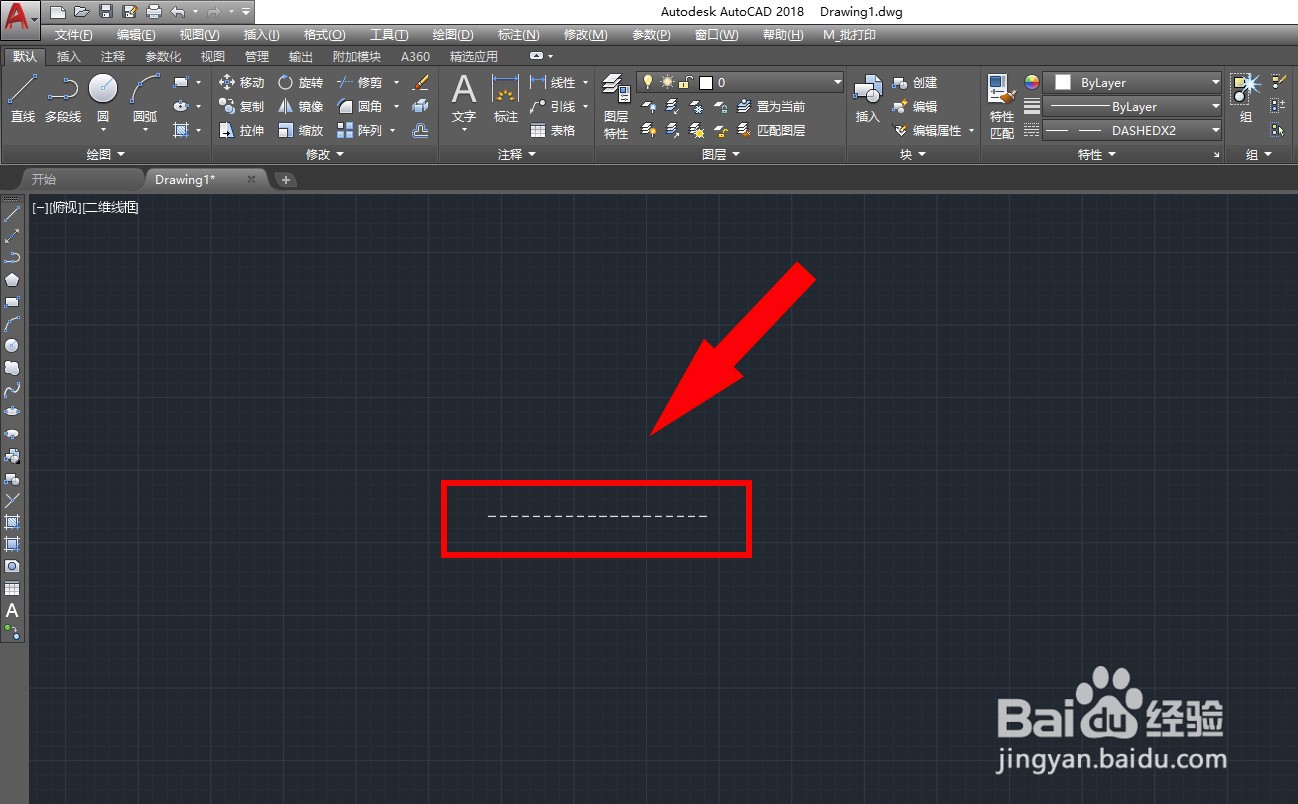Viewport: 1298px width, 804px height.
Task: Select the 阵列 (Array) tool
Action: (x=359, y=130)
